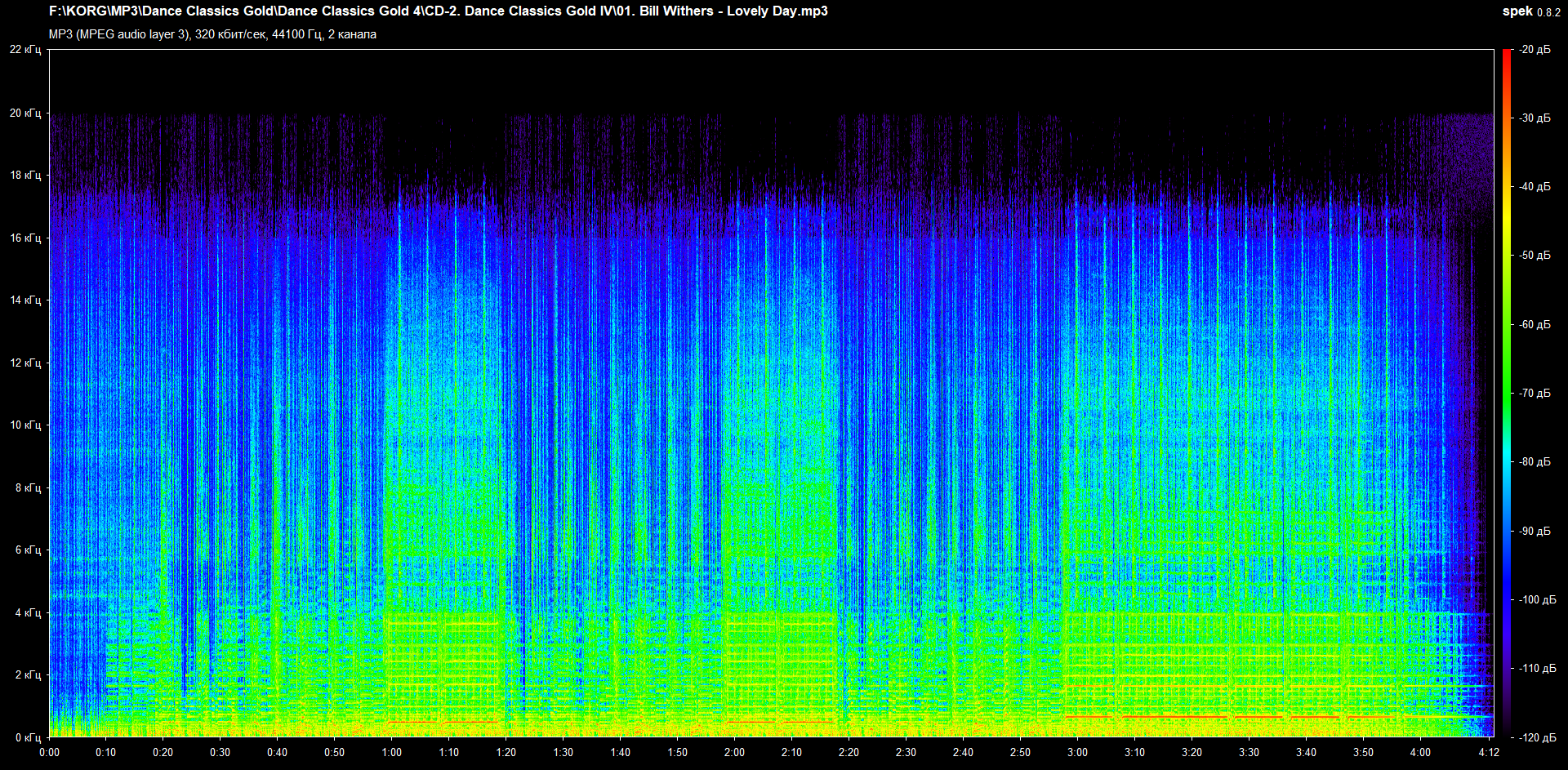Click the file path title text

coord(438,11)
